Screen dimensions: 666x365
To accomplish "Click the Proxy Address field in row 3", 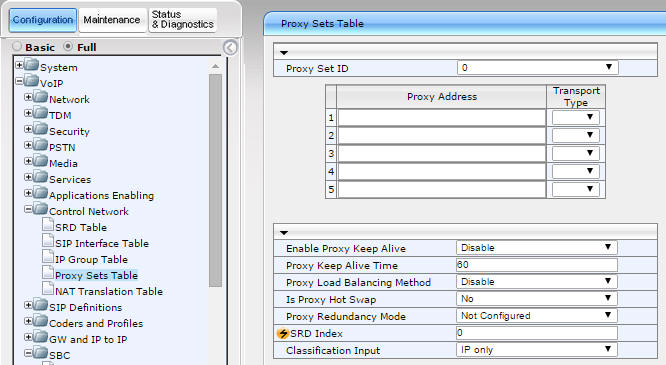I will click(442, 153).
